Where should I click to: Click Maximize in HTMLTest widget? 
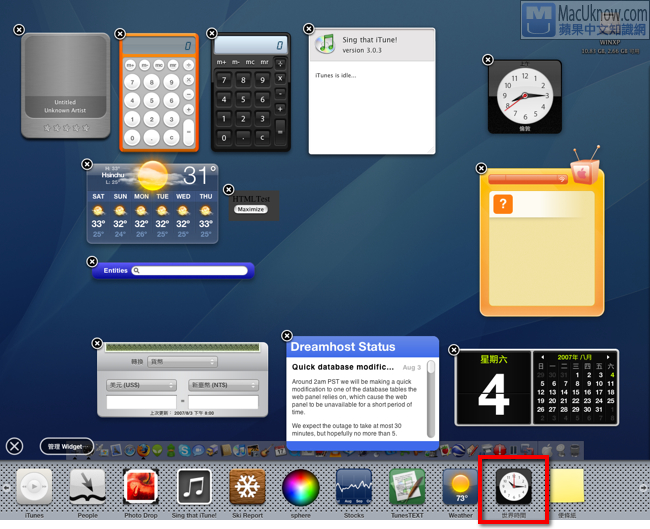pos(251,209)
